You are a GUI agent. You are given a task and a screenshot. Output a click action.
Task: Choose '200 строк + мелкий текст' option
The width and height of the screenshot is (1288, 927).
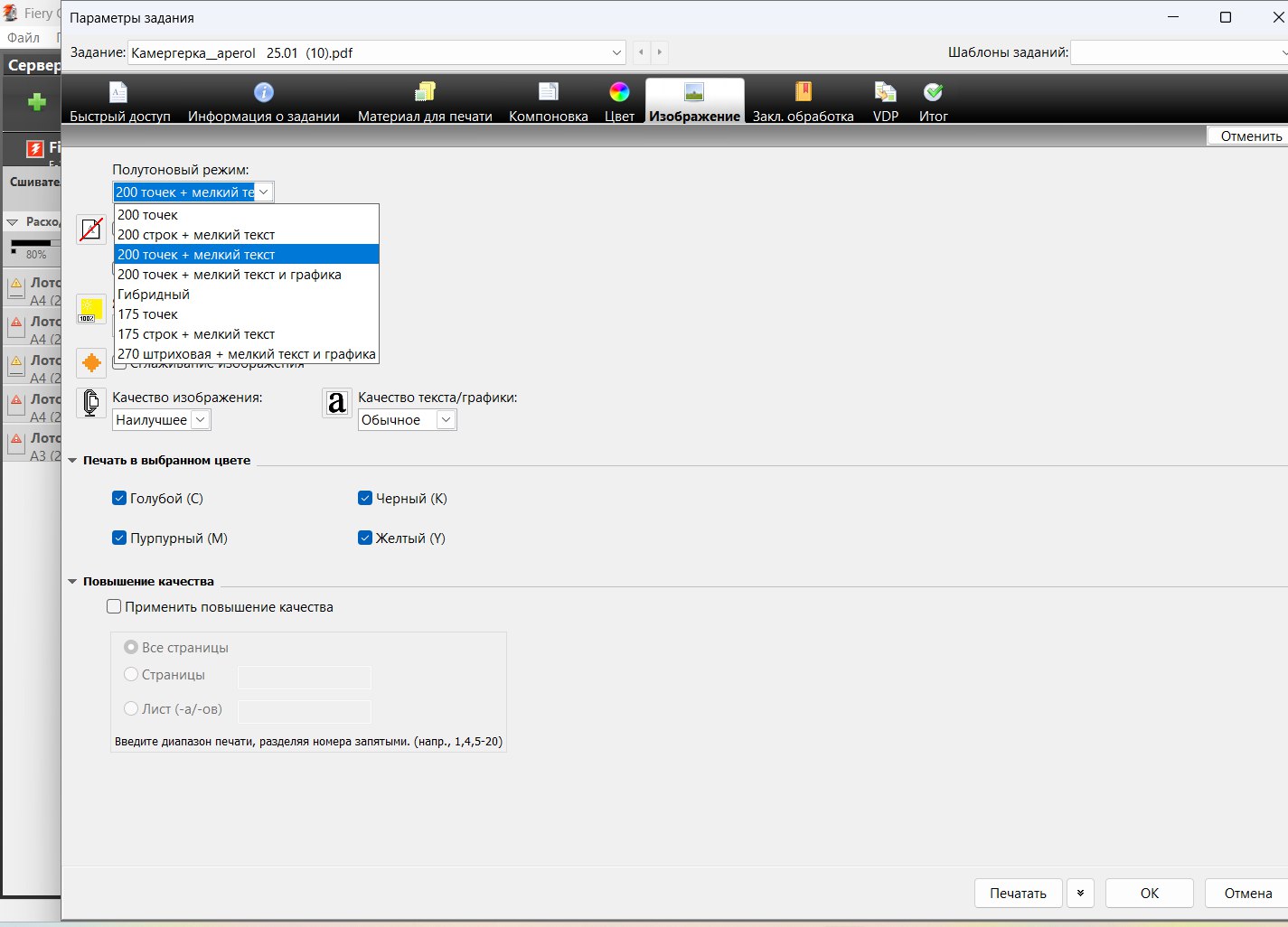click(x=246, y=235)
